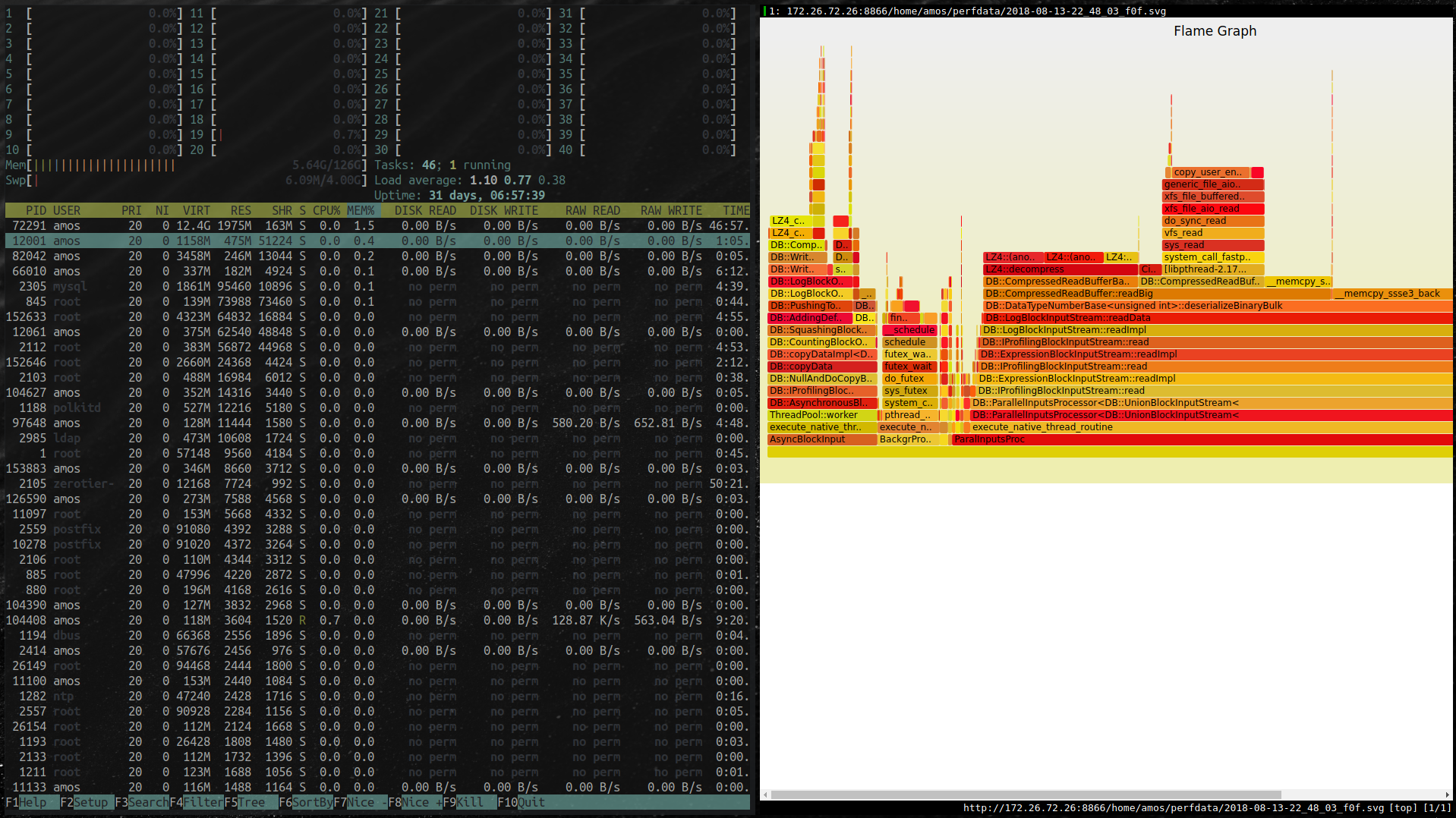Select process row PID 97648
Screen dimensions: 1456x818
coord(377,423)
